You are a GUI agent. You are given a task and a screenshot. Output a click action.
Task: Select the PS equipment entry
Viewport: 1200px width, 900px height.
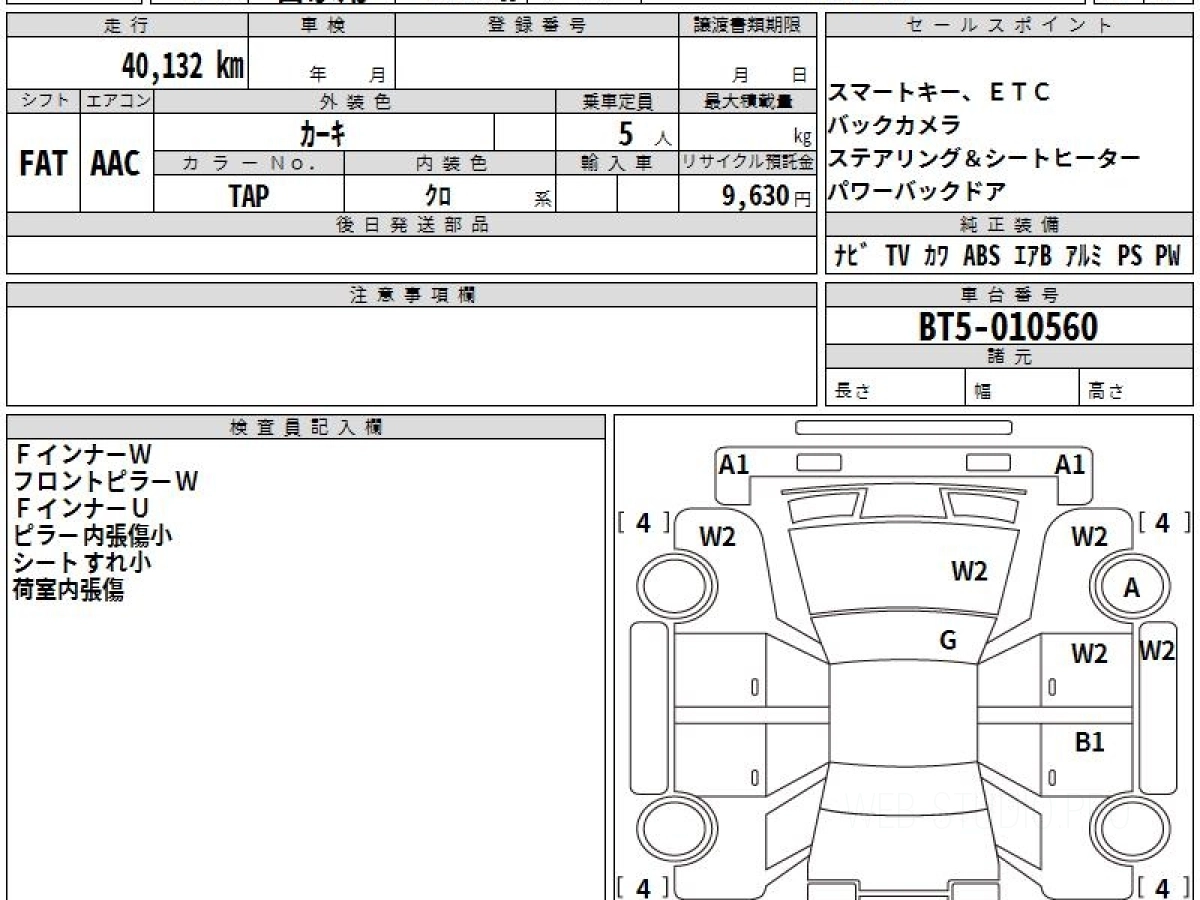(x=1130, y=256)
